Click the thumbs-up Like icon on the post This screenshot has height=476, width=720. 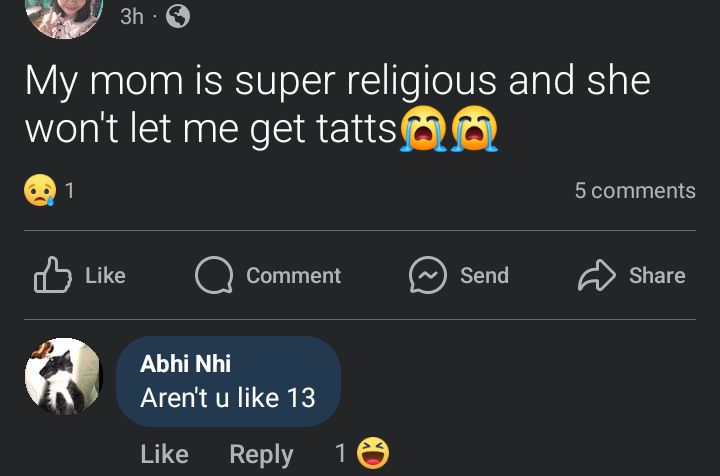click(x=52, y=275)
